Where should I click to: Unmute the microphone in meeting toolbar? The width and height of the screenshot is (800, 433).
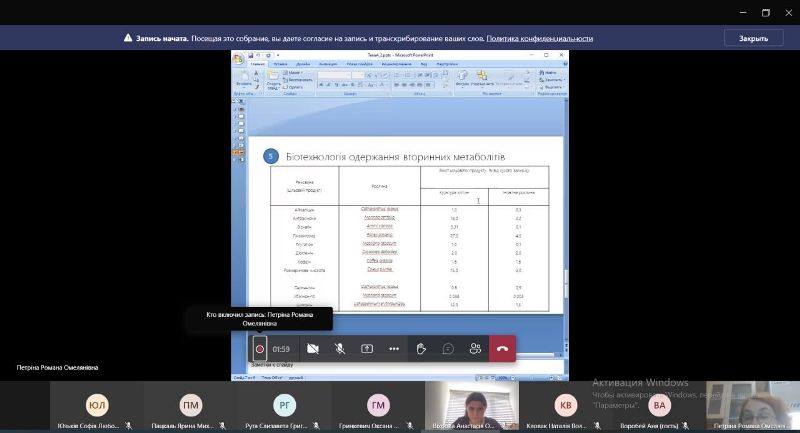pyautogui.click(x=340, y=349)
